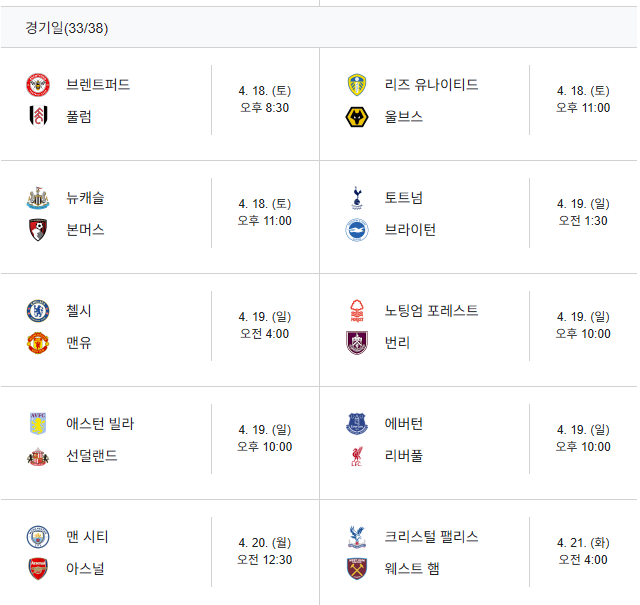Open the 뉴캐슬 team name link
This screenshot has height=605, width=640.
(85, 198)
